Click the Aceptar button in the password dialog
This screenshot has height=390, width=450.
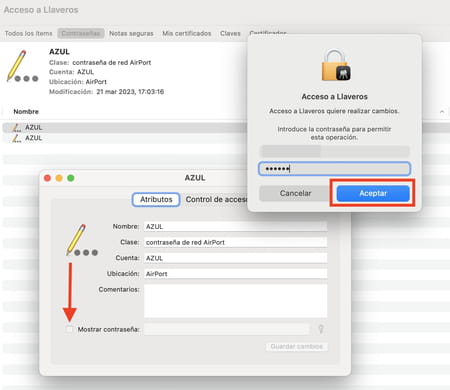click(373, 193)
